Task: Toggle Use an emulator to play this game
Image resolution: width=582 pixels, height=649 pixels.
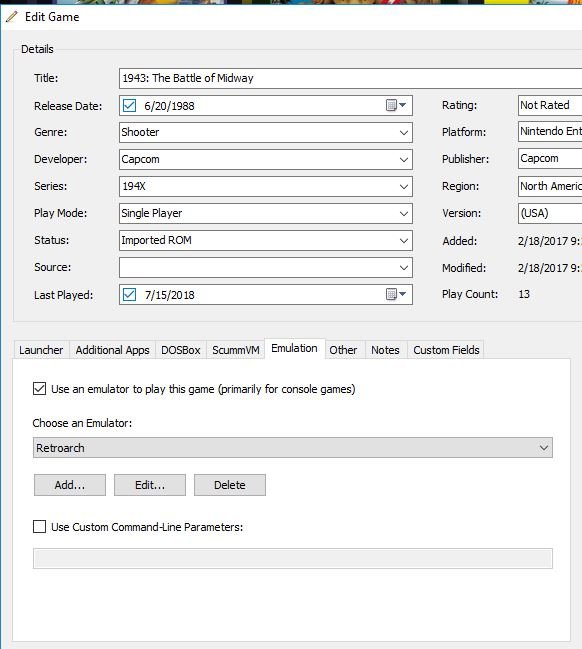Action: point(39,389)
